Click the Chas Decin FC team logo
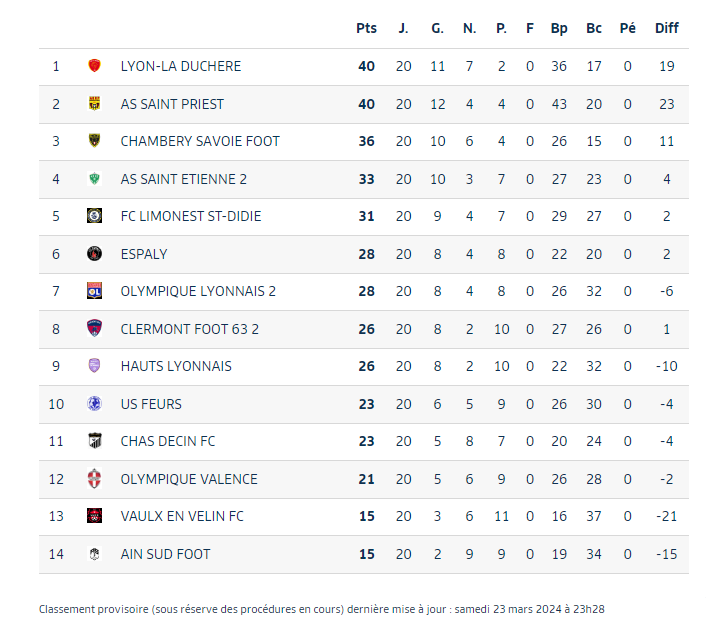 tap(95, 441)
